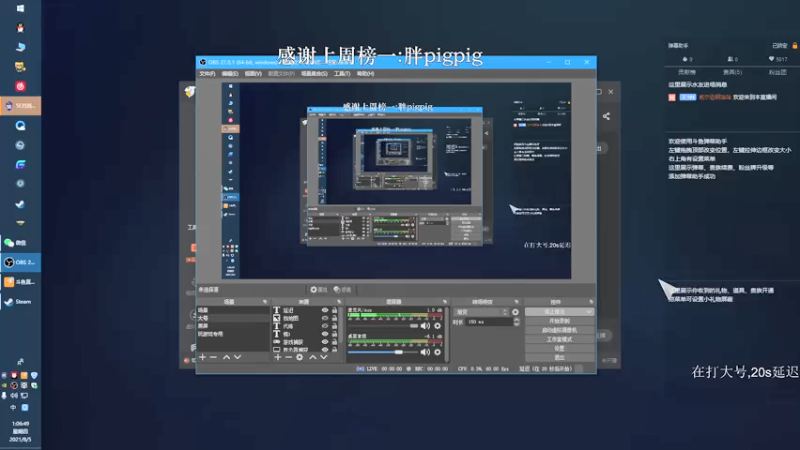Click 停止推流 stop streaming button
The width and height of the screenshot is (800, 450).
[555, 312]
